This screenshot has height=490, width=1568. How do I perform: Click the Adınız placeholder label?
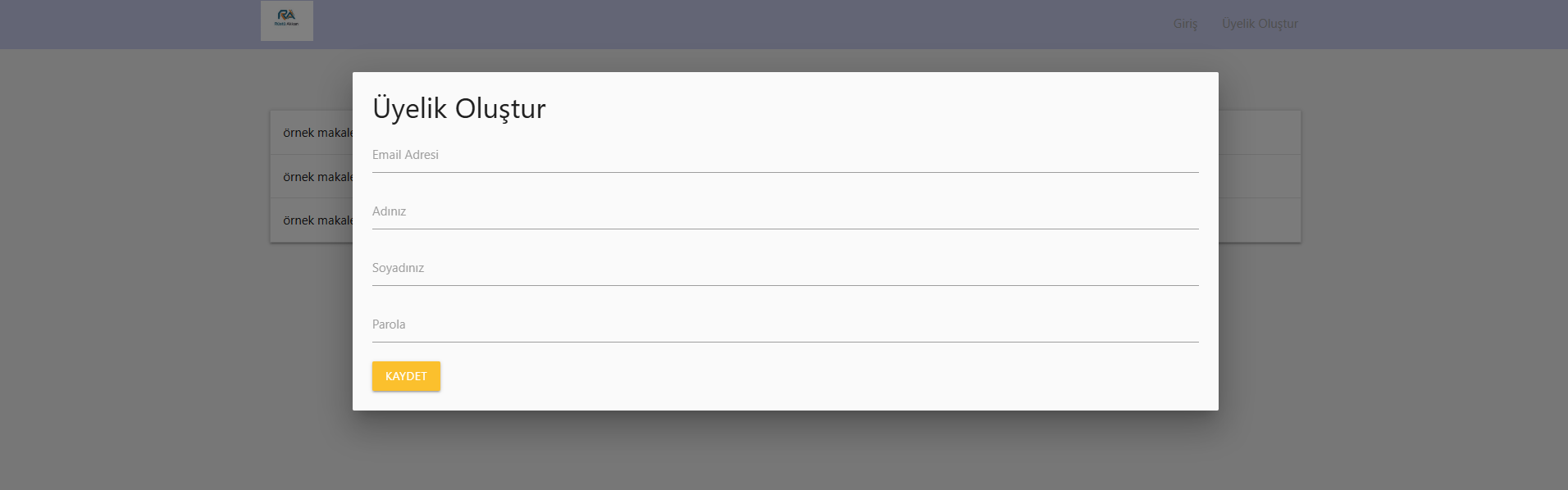[389, 211]
